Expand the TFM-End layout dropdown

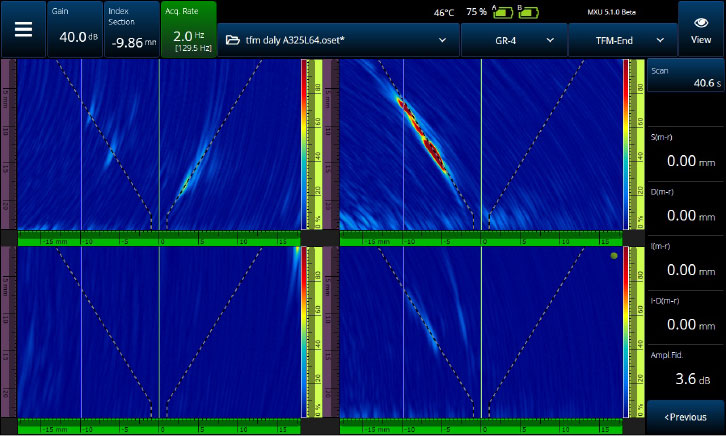621,40
